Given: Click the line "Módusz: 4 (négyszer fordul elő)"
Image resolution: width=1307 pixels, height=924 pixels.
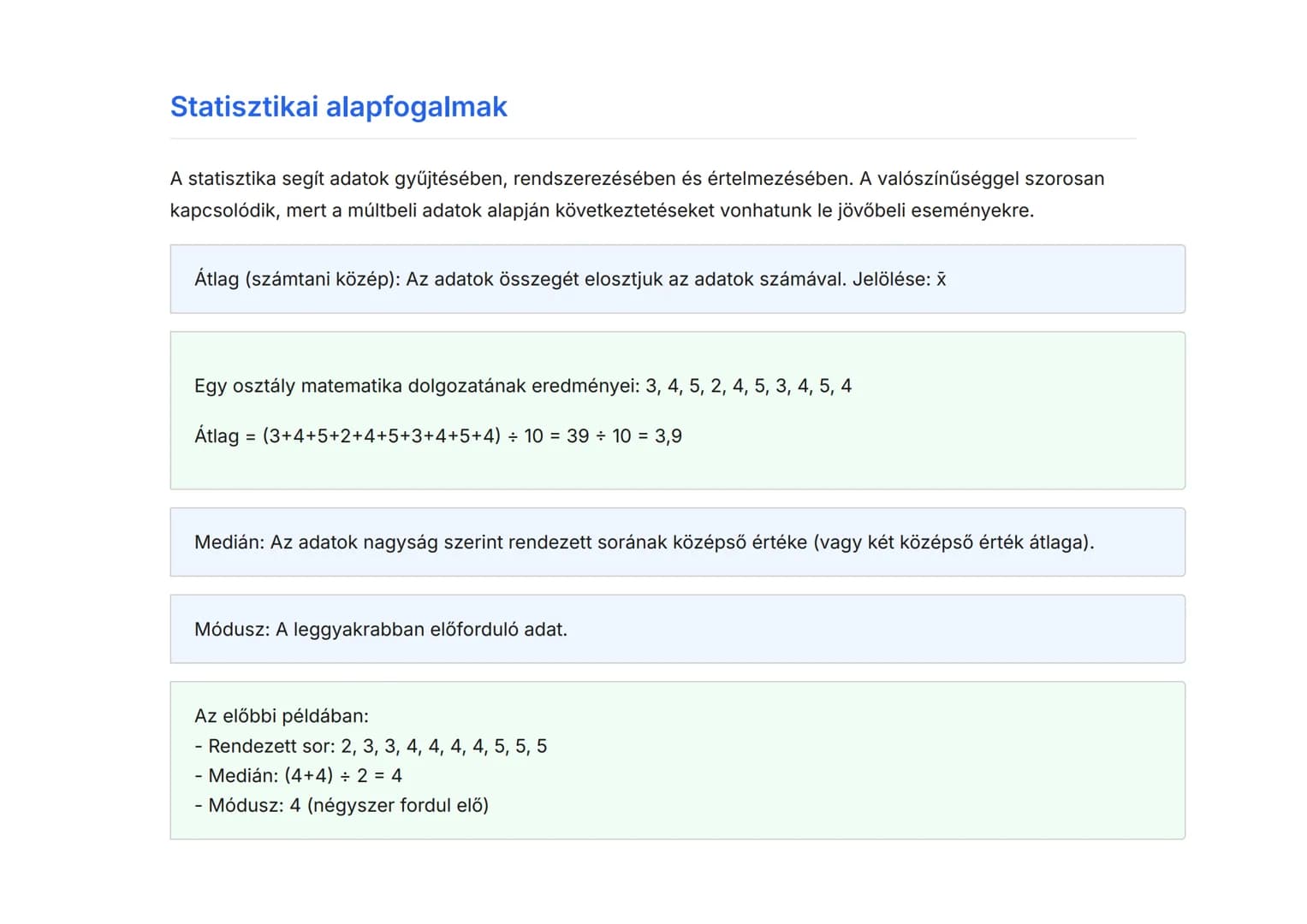Looking at the screenshot, I should [342, 806].
